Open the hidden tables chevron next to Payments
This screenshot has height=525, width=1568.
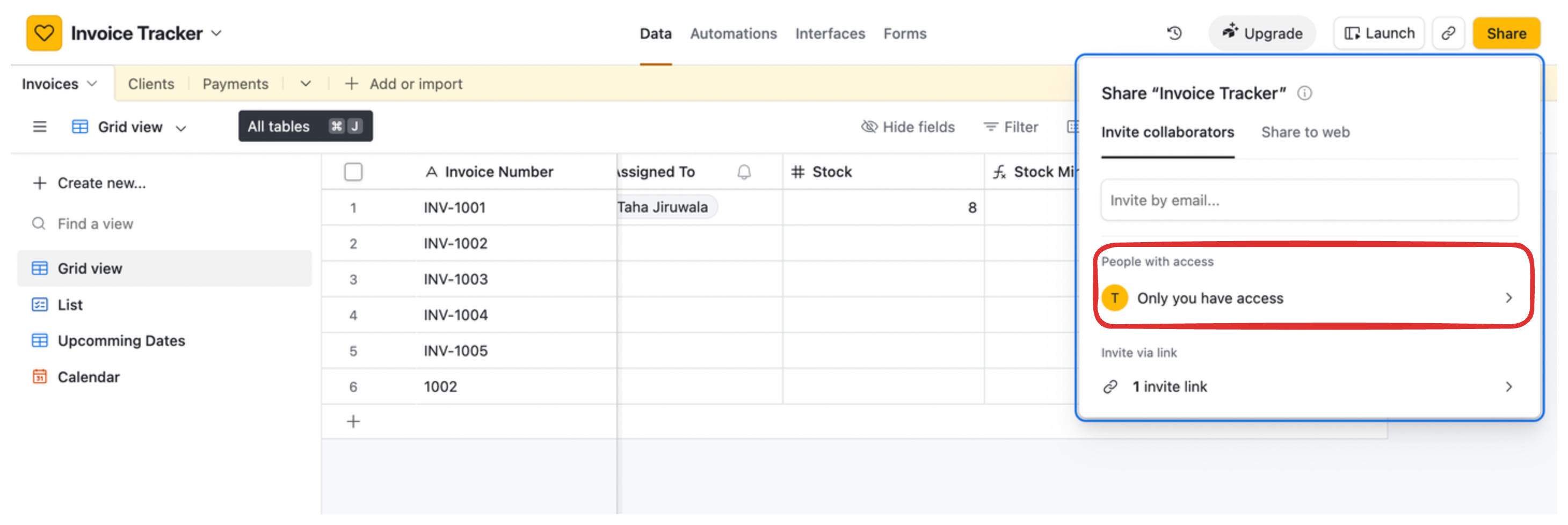coord(306,83)
